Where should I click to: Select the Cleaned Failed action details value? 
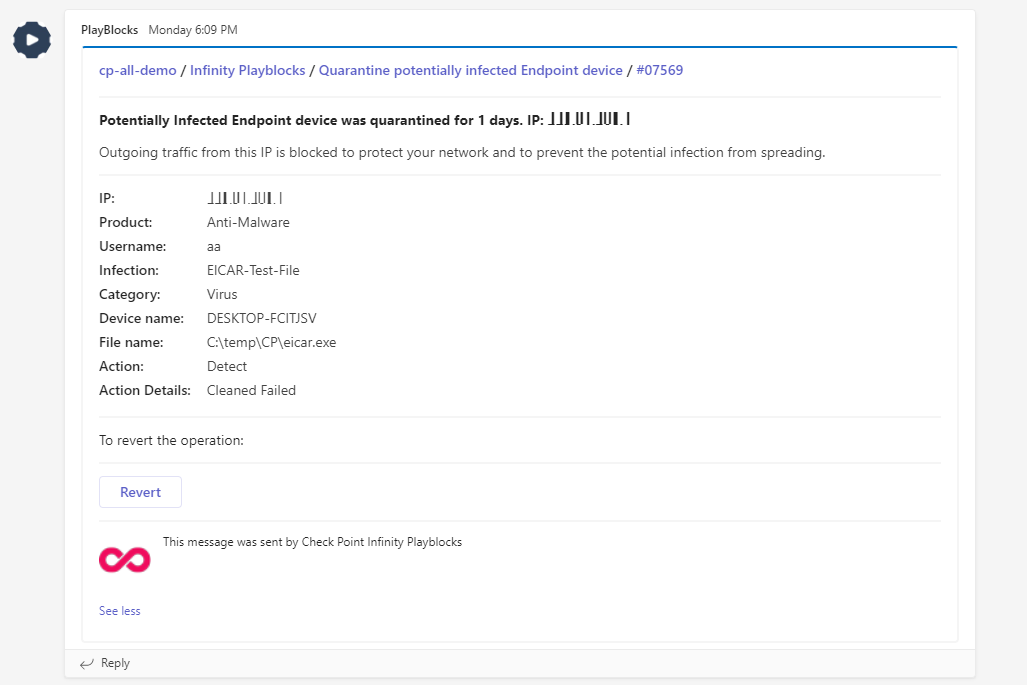(252, 390)
